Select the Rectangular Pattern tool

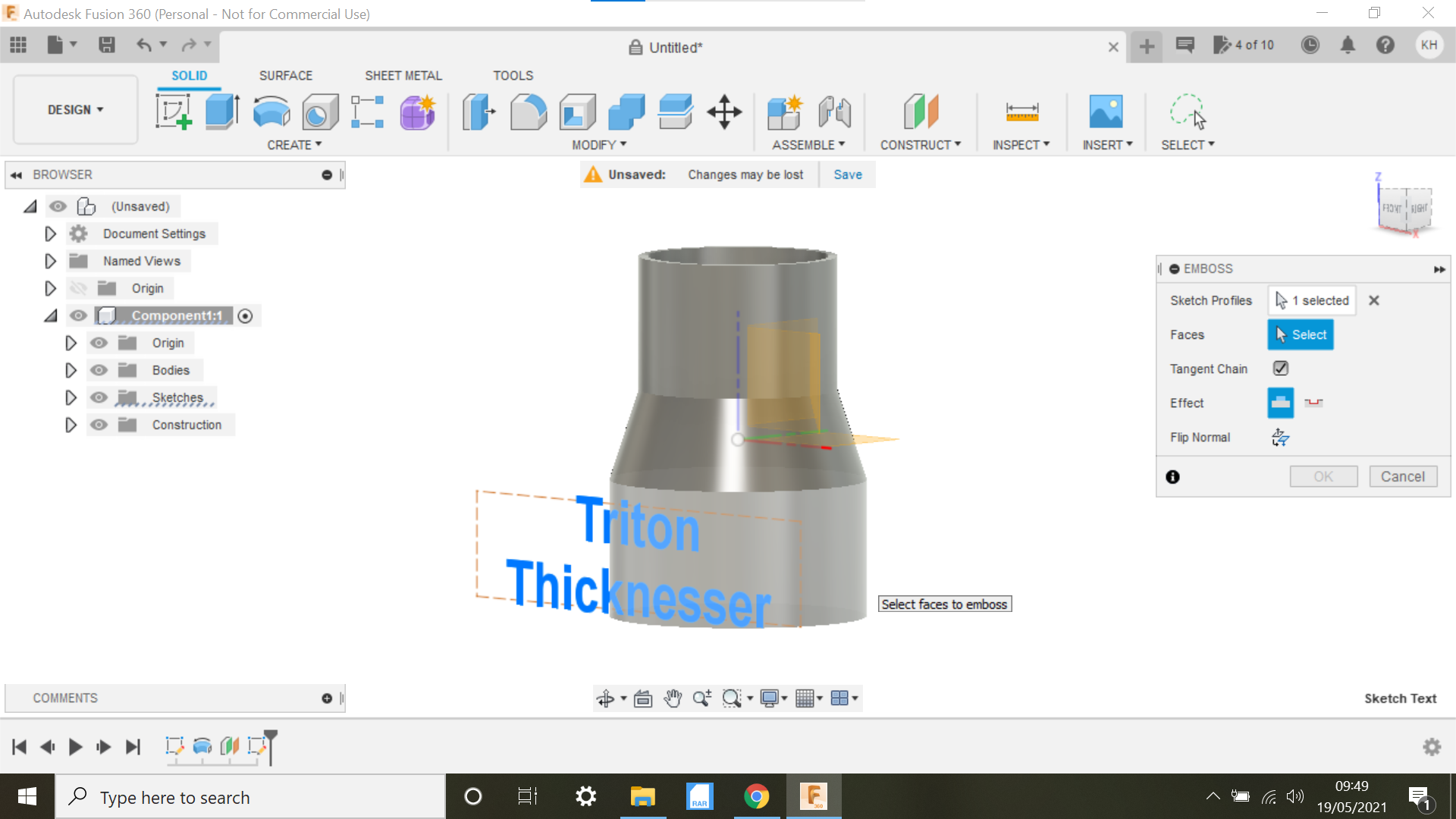pyautogui.click(x=368, y=112)
